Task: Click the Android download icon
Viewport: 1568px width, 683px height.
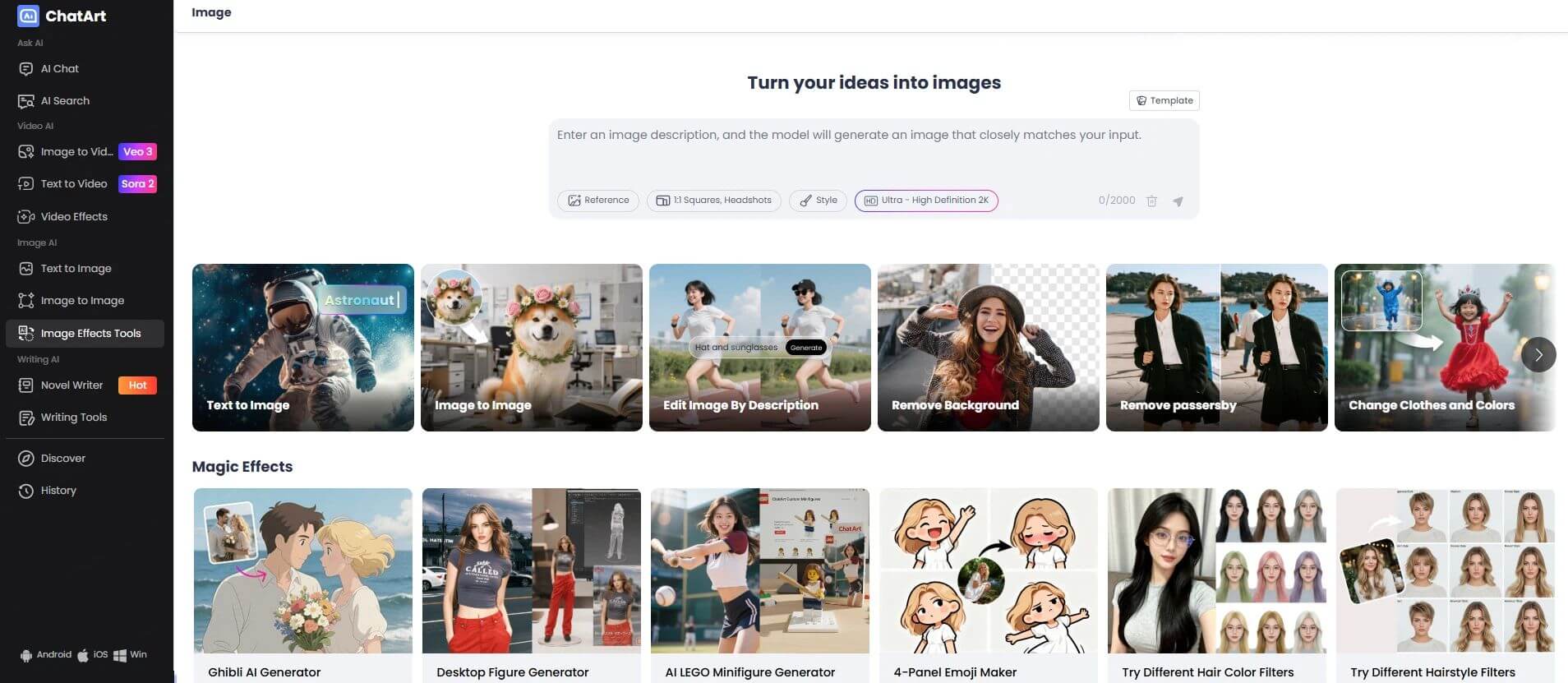Action: tap(26, 655)
